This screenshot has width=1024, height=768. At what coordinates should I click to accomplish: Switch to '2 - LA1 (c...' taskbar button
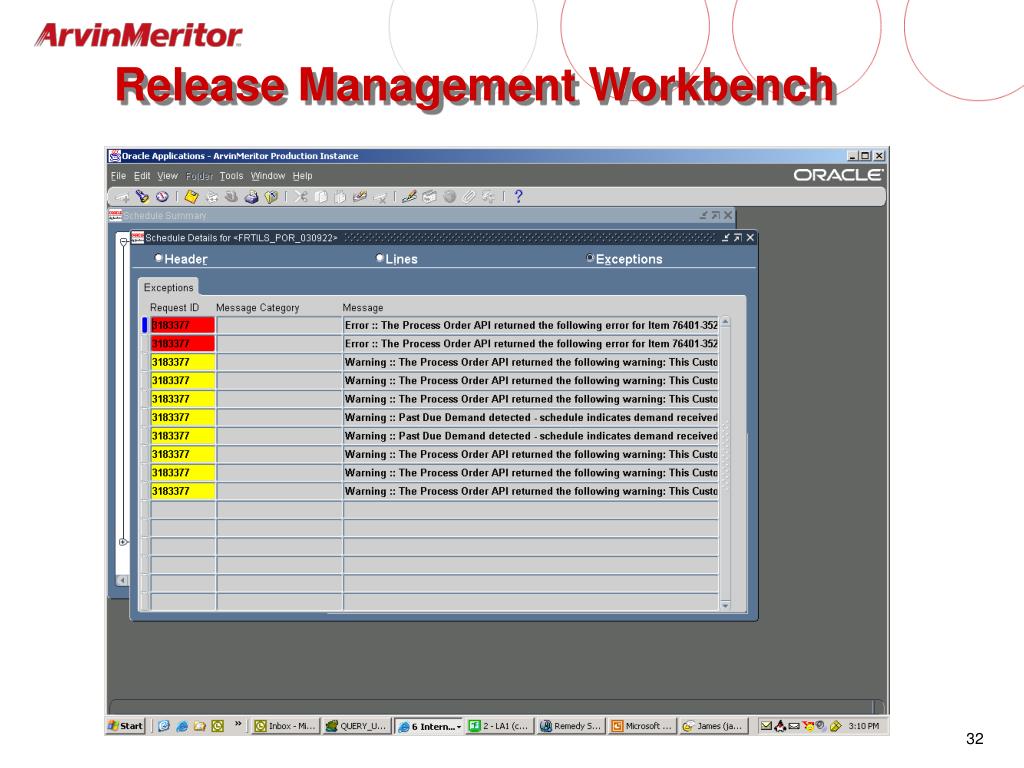[499, 726]
